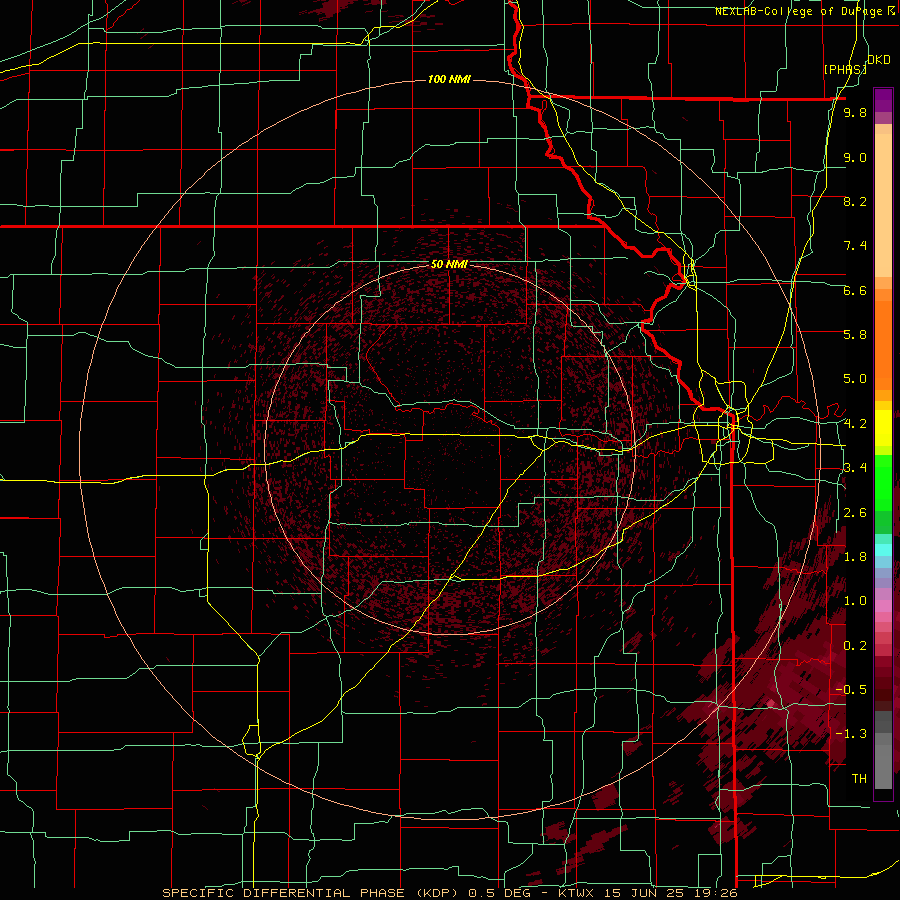
Task: Pick the dark maroon color bar segment beside -0.5
Action: coord(883,692)
